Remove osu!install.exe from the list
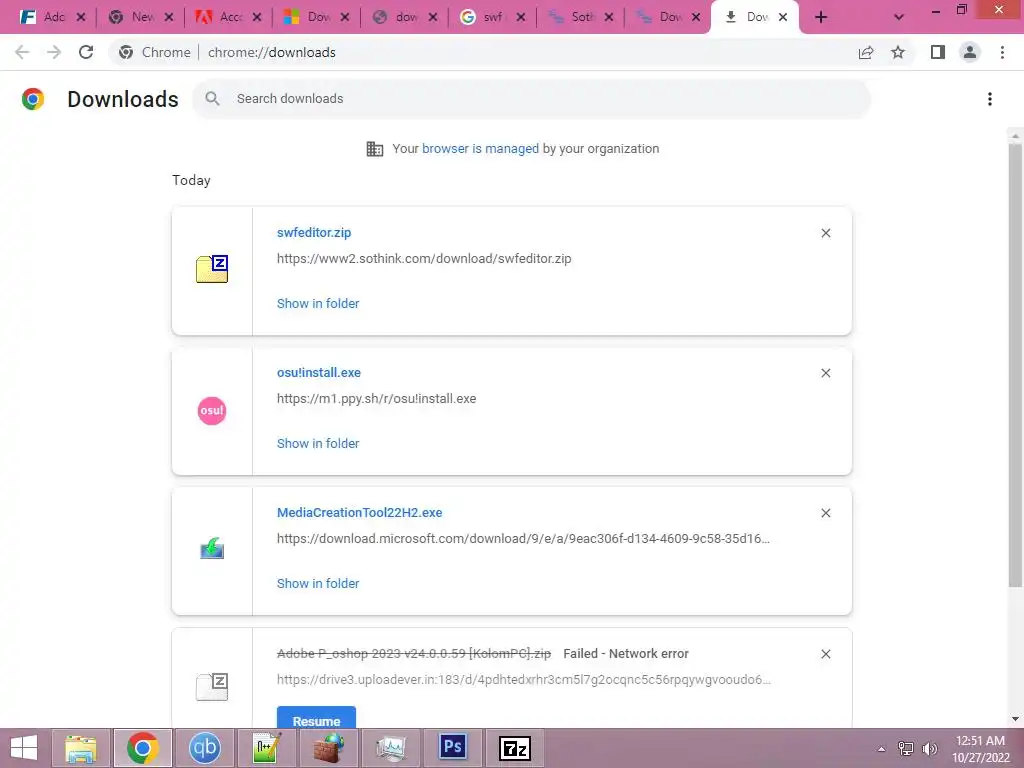1024x768 pixels. pos(825,373)
